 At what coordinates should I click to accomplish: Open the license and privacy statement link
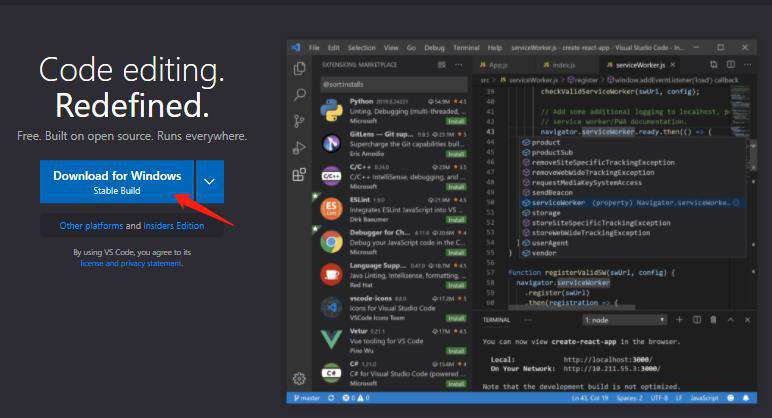tap(131, 263)
